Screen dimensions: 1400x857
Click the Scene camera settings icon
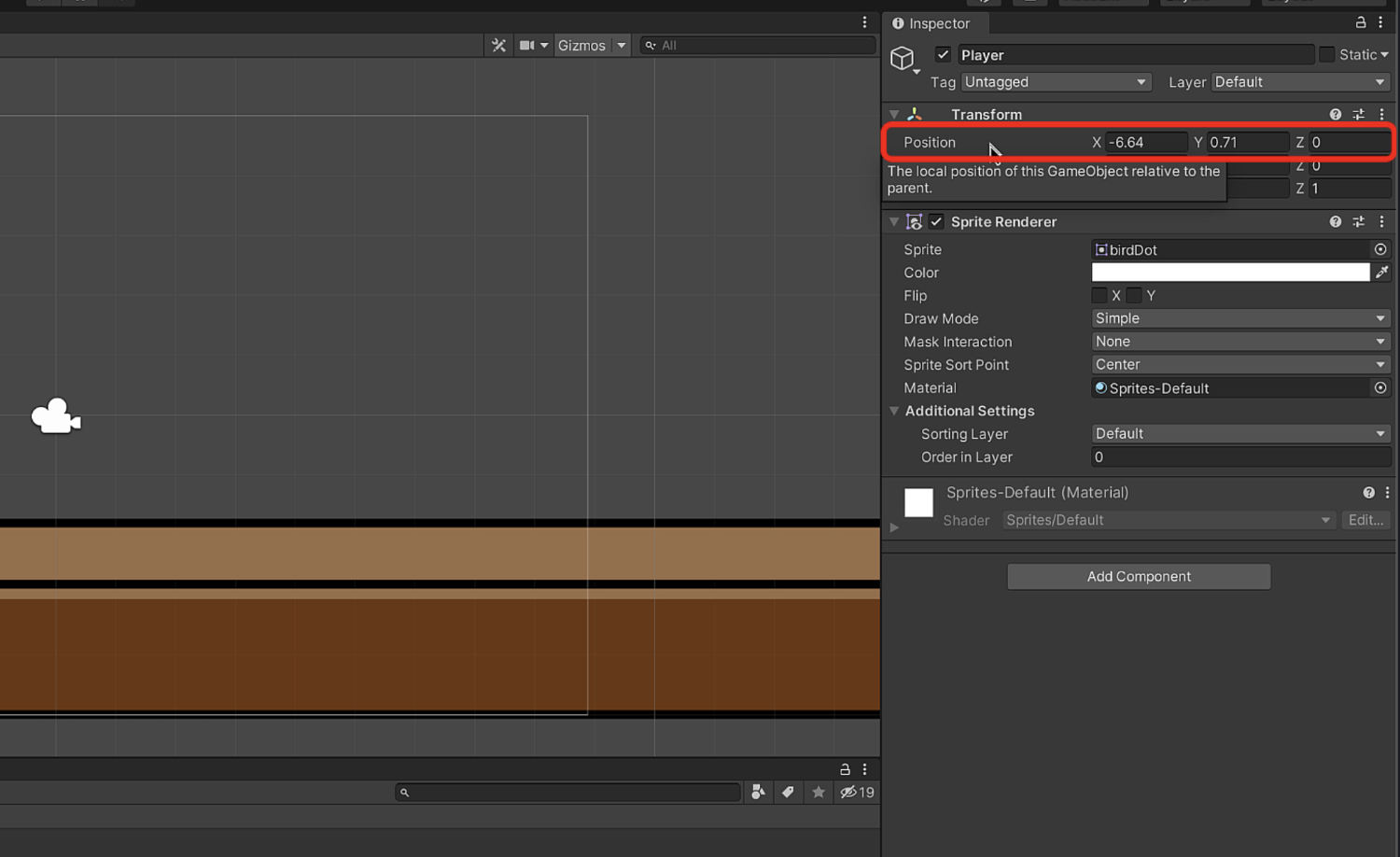coord(527,45)
